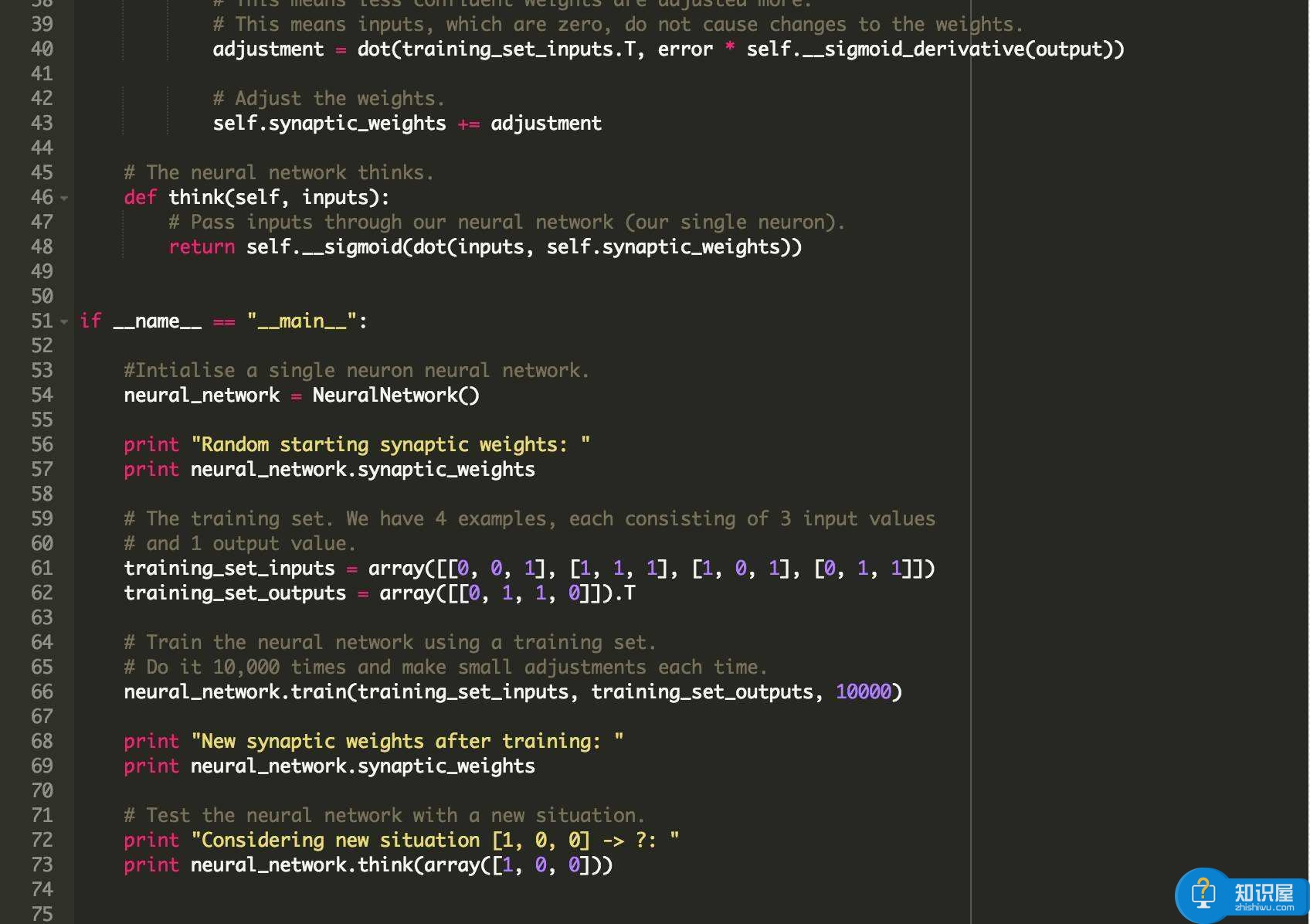Viewport: 1310px width, 924px height.
Task: Click '__name__' on line 51
Action: 158,321
